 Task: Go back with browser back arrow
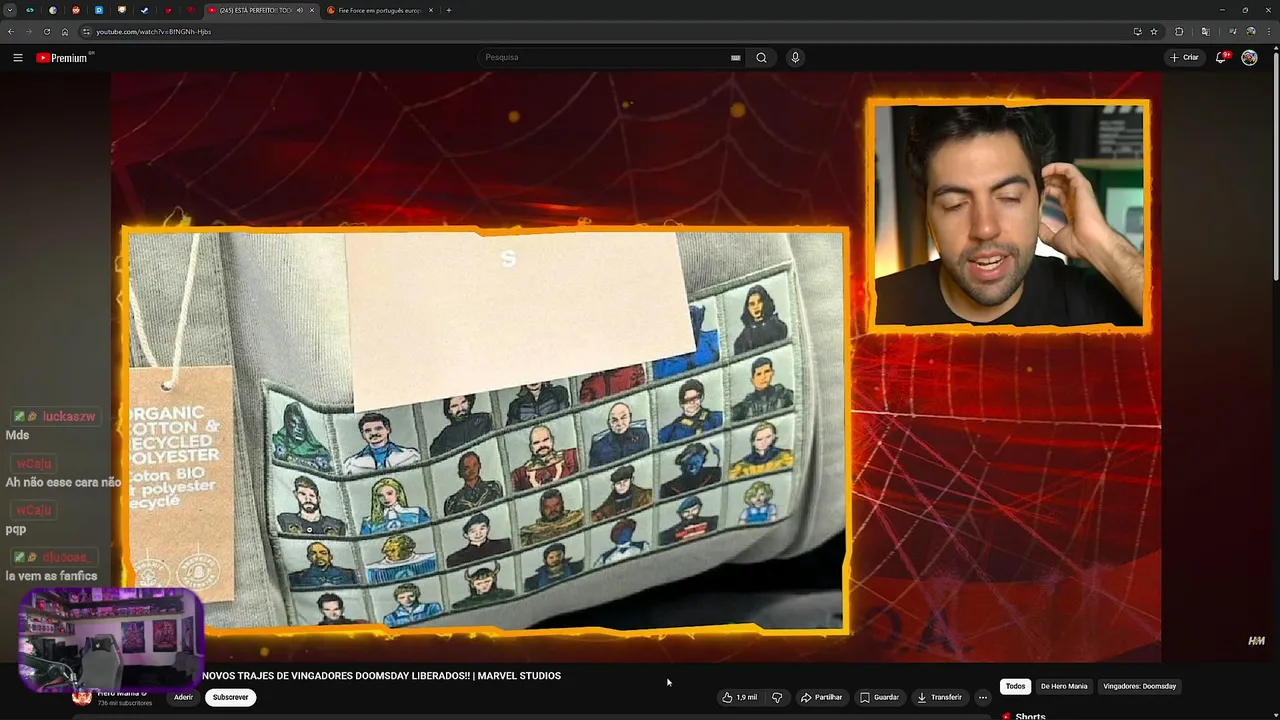coord(10,32)
